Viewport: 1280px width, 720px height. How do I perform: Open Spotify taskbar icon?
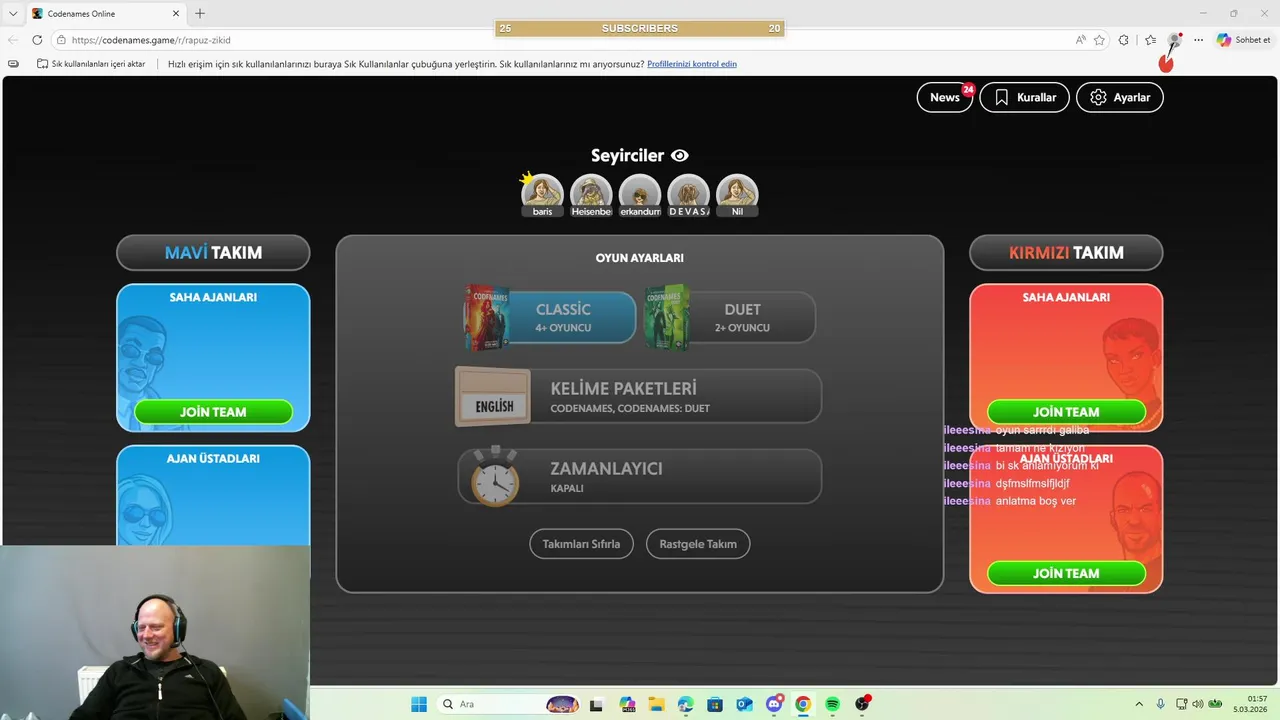(832, 704)
